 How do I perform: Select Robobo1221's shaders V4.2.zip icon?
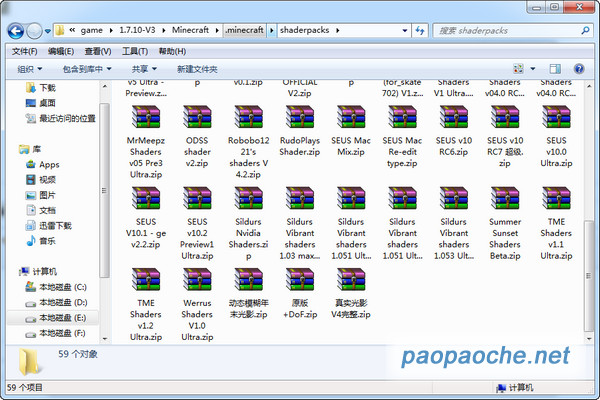[248, 117]
